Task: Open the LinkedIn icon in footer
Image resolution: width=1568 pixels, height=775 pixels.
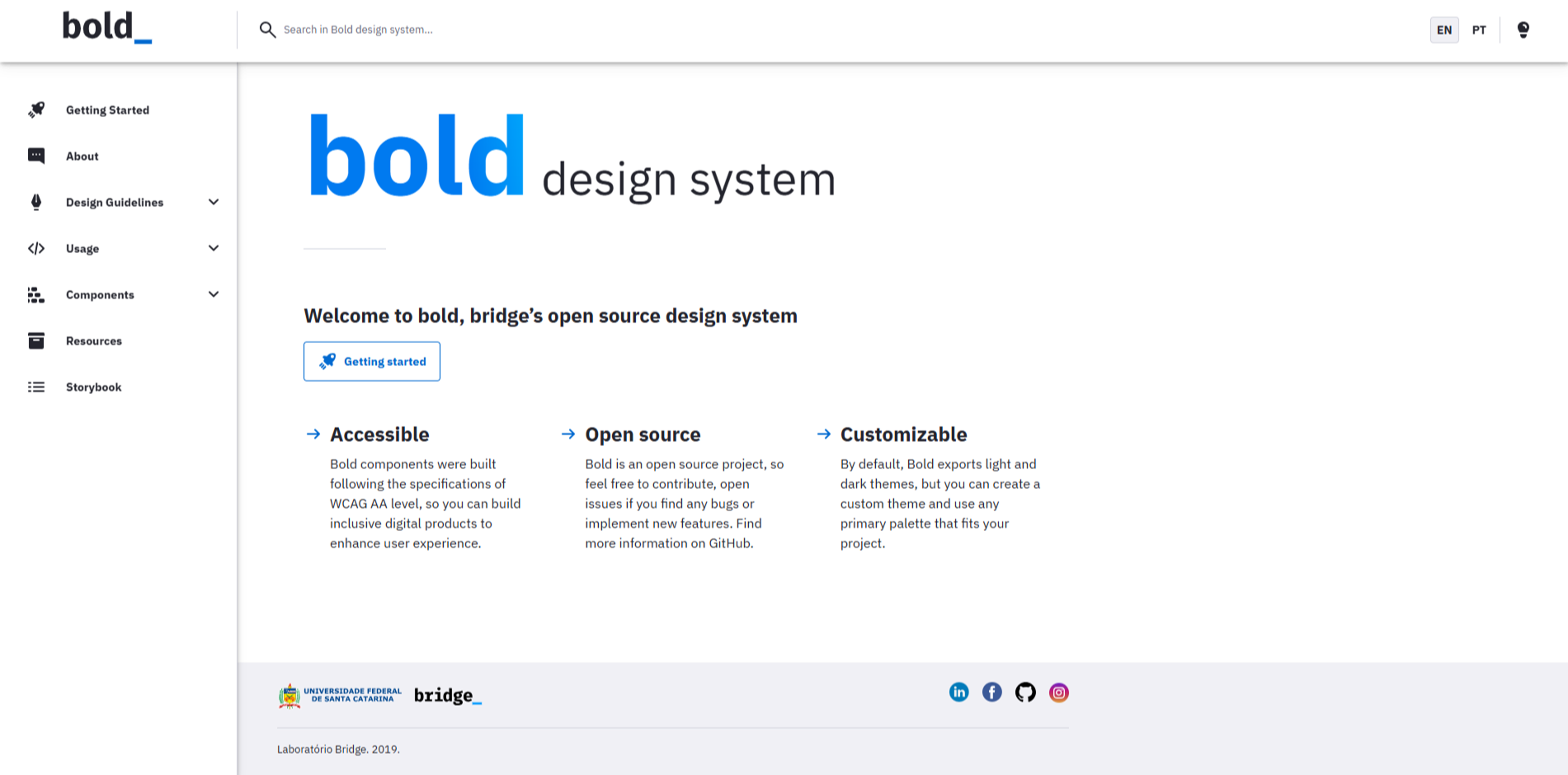Action: pos(958,693)
